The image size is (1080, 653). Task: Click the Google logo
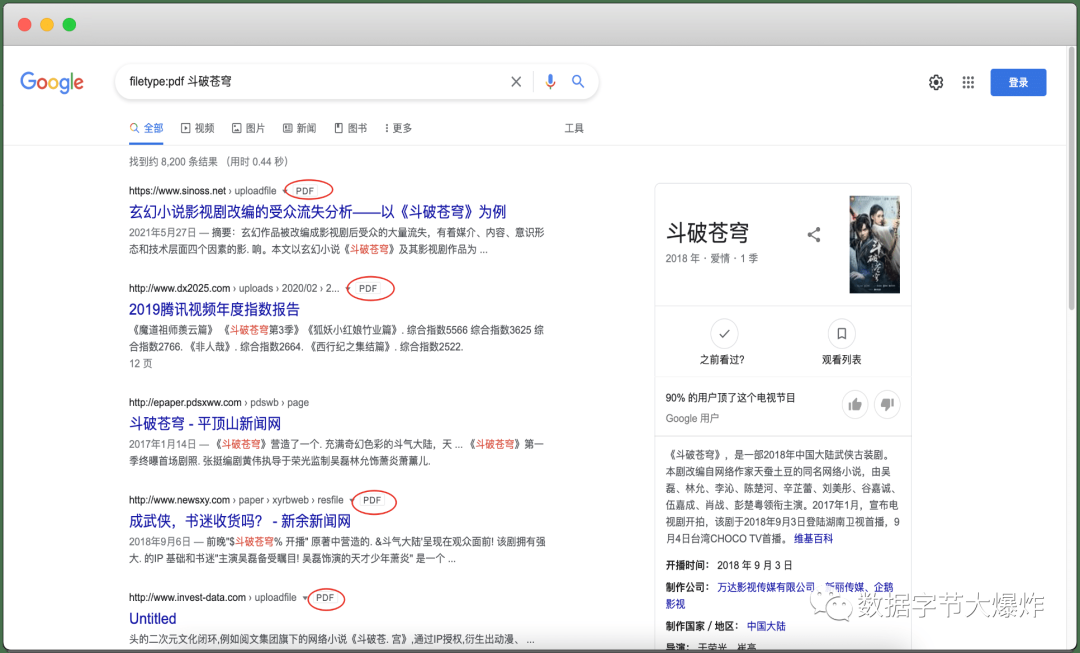(52, 82)
